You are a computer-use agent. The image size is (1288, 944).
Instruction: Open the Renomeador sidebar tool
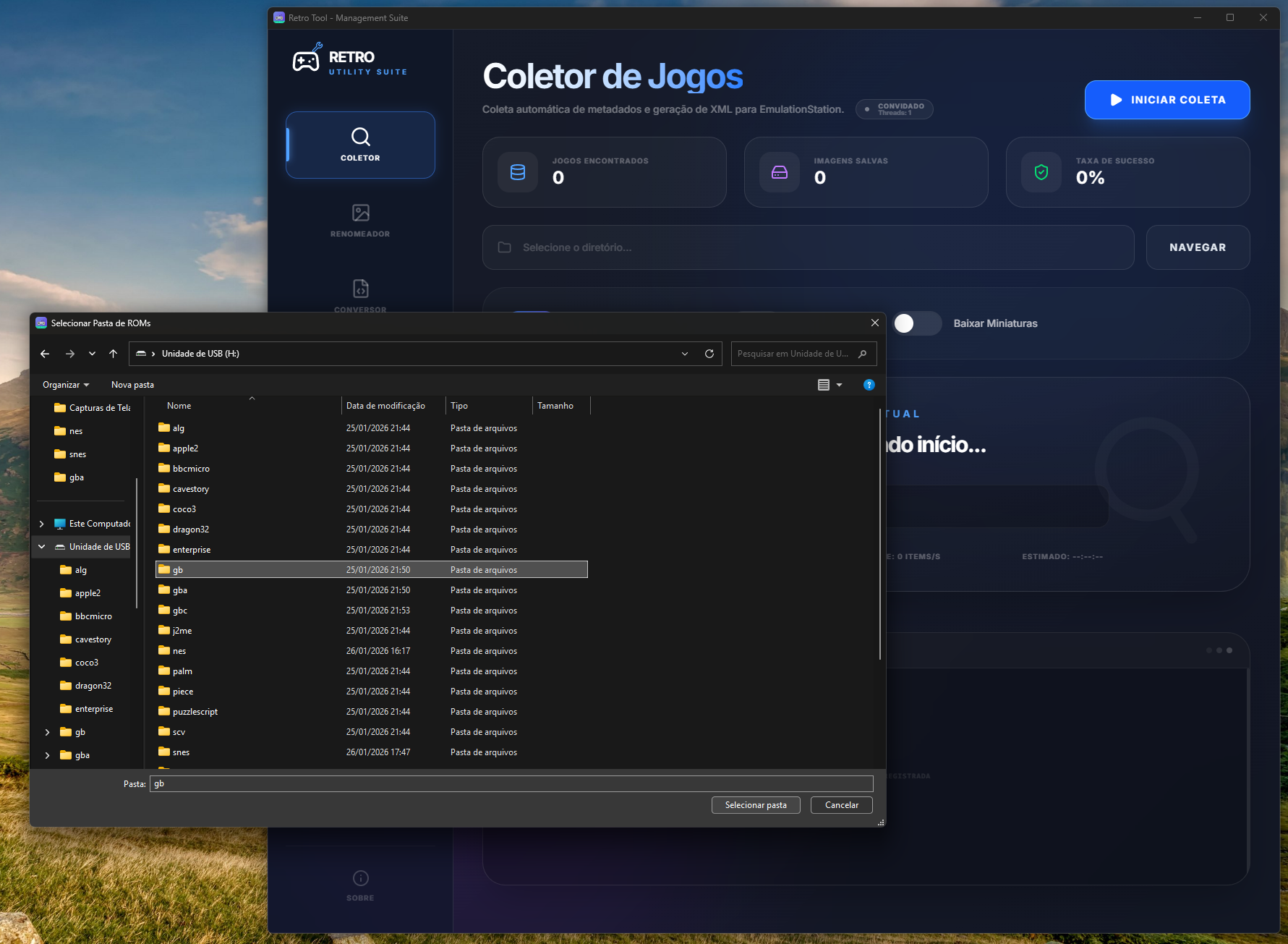360,221
